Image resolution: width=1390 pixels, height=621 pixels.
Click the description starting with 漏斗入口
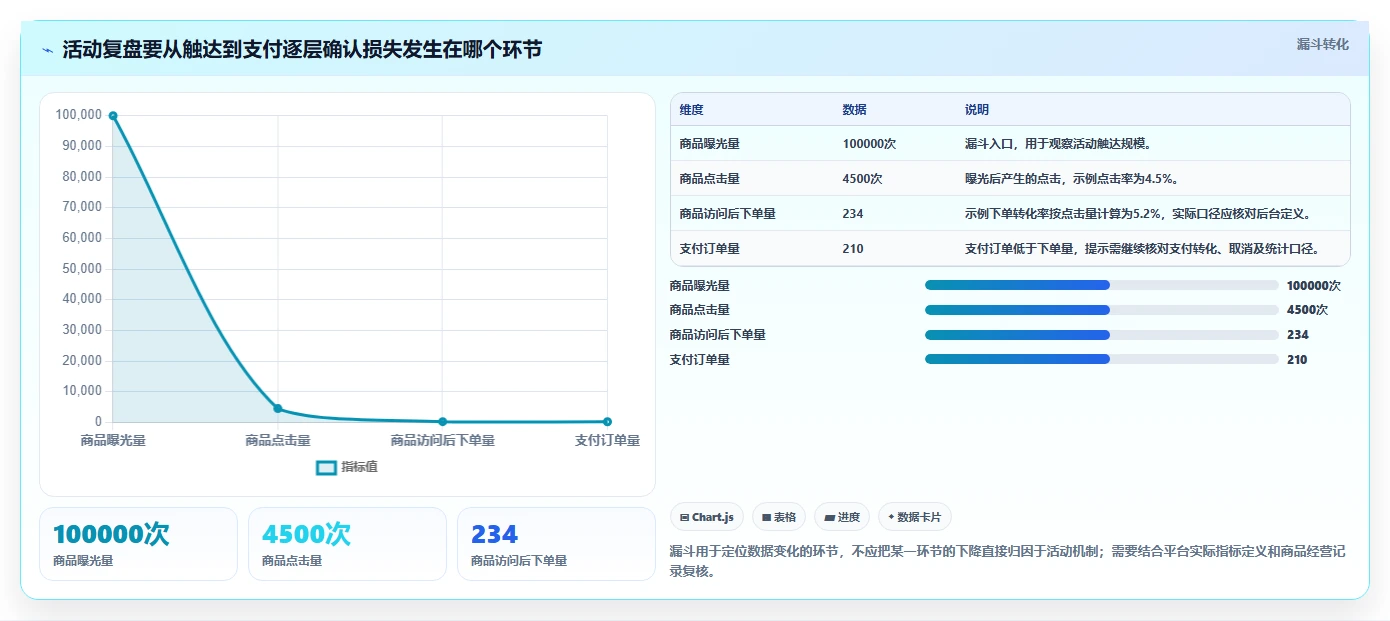coord(1059,144)
